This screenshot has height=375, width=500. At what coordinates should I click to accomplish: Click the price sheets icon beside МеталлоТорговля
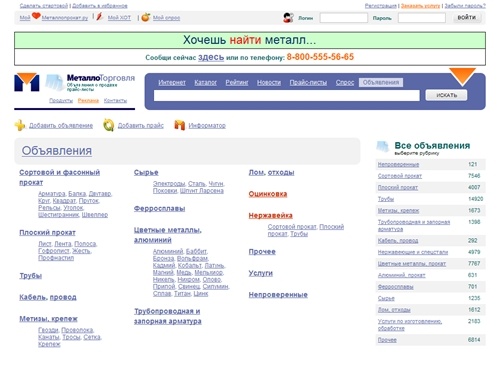pos(54,82)
